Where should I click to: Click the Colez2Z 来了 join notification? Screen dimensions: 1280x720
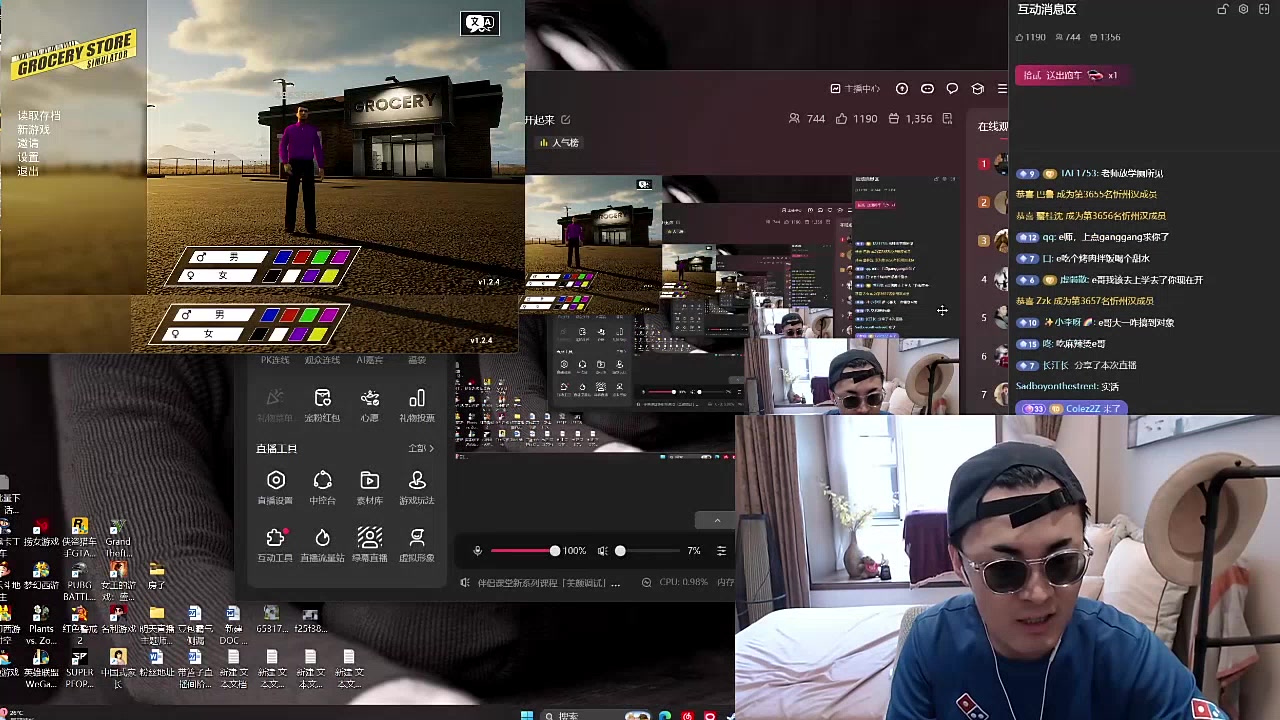tap(1071, 409)
